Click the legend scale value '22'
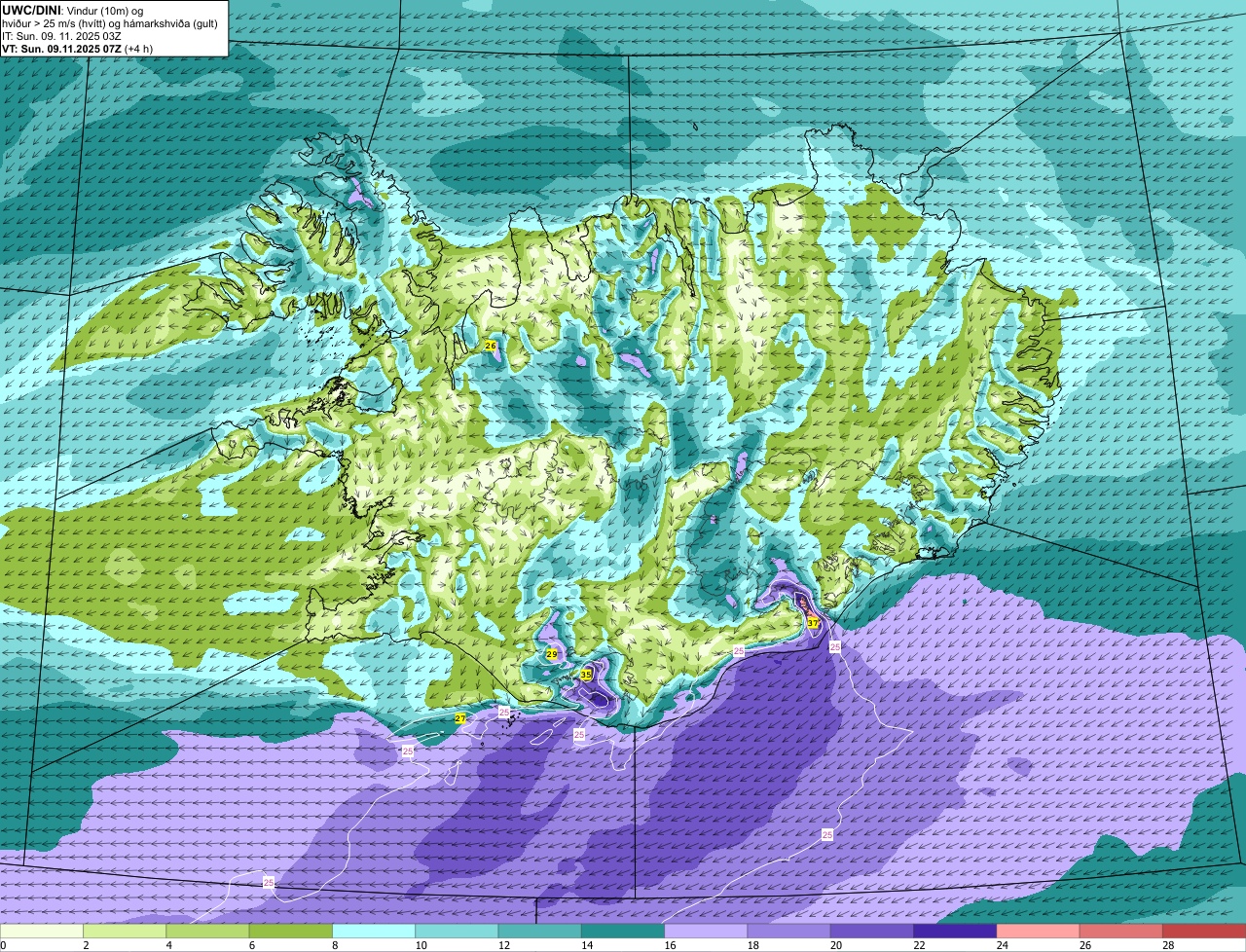1246x952 pixels. (x=919, y=945)
